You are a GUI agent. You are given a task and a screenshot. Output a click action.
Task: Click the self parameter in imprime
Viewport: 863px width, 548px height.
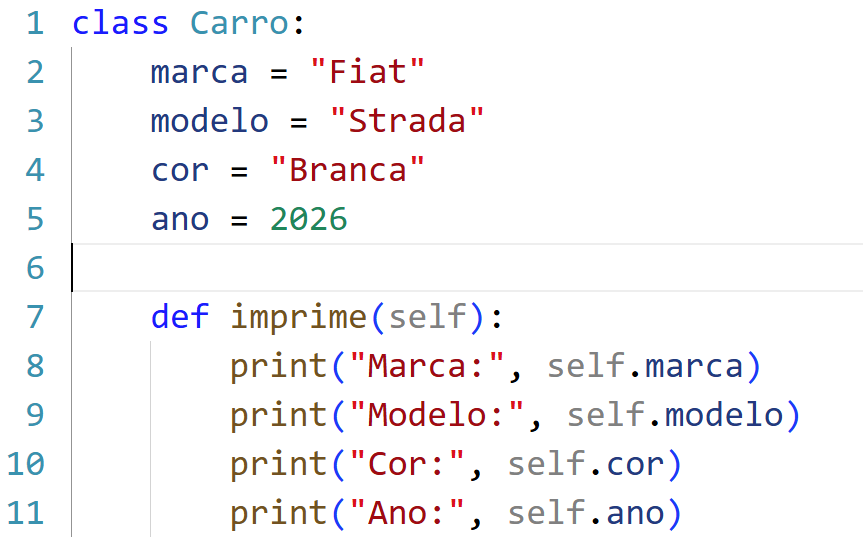pyautogui.click(x=428, y=317)
